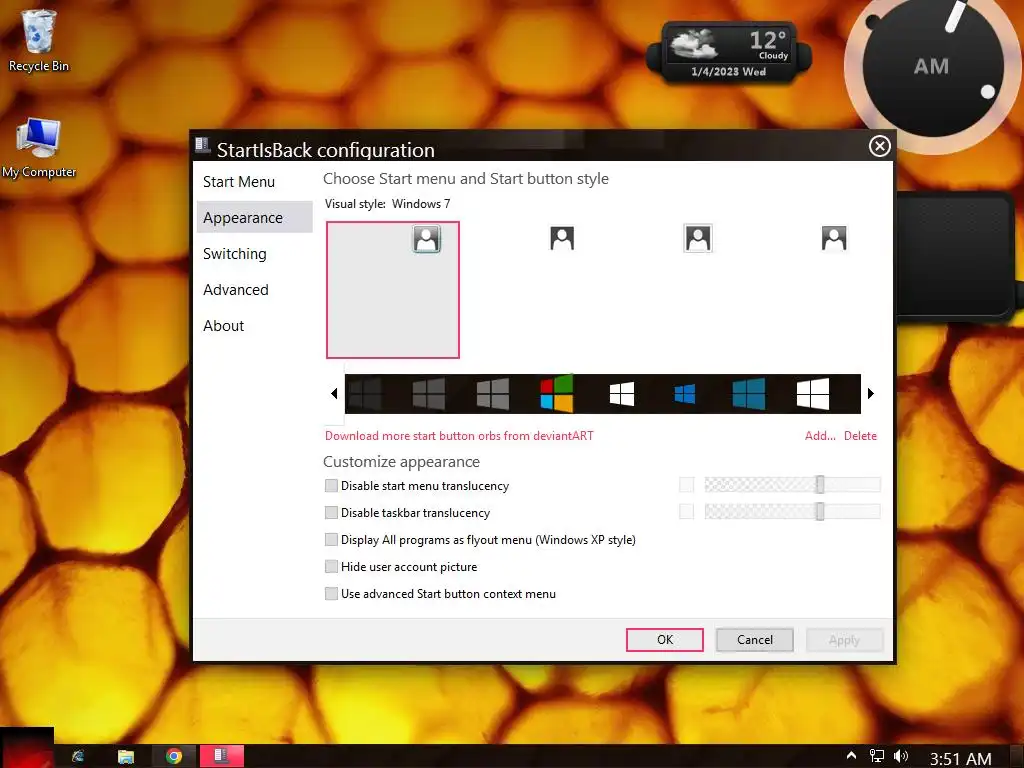Screen dimensions: 1024x768
Task: Launch Google Chrome from the taskbar
Action: pyautogui.click(x=174, y=756)
